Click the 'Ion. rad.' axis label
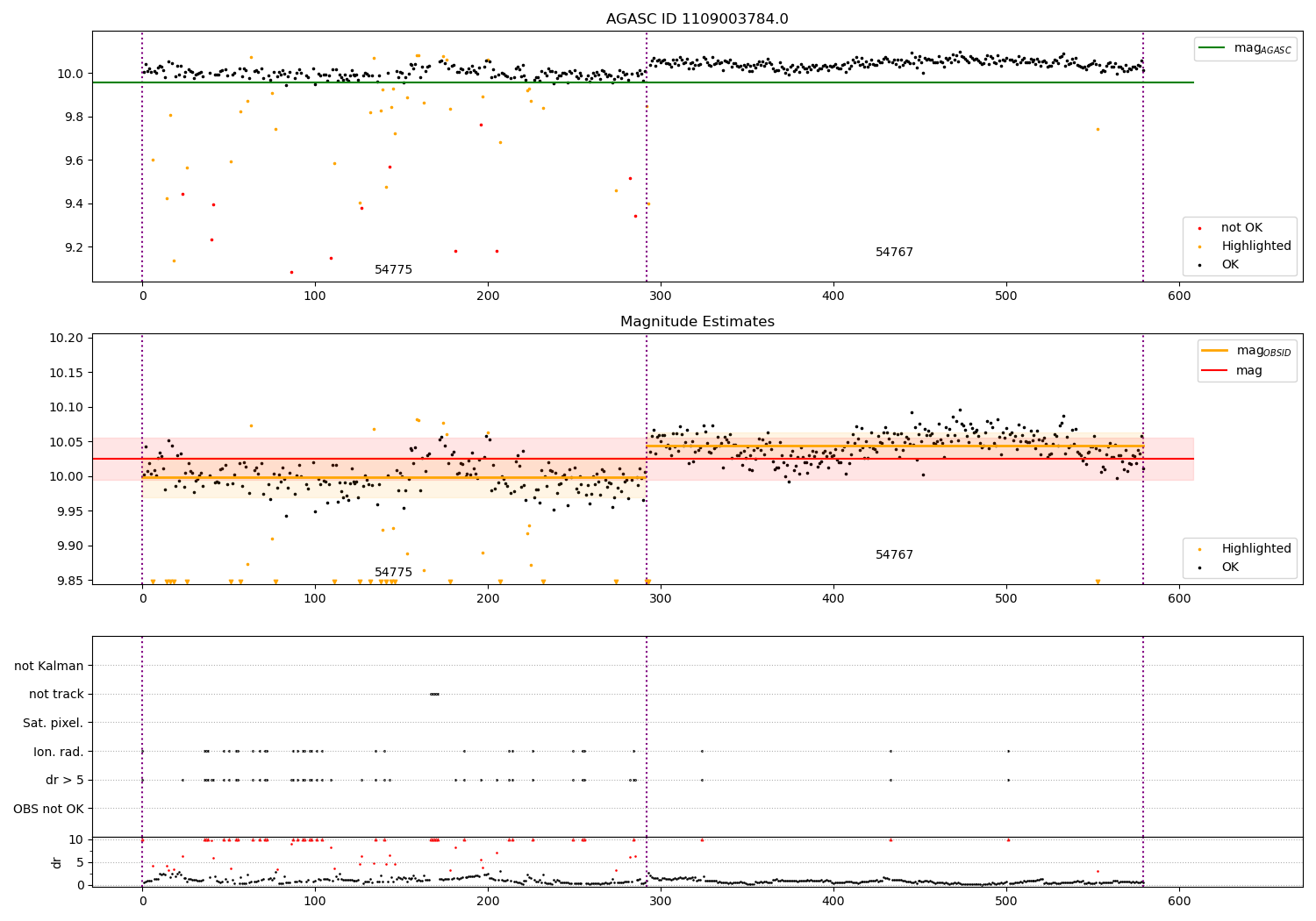Viewport: 1316px width, 921px height. [59, 751]
